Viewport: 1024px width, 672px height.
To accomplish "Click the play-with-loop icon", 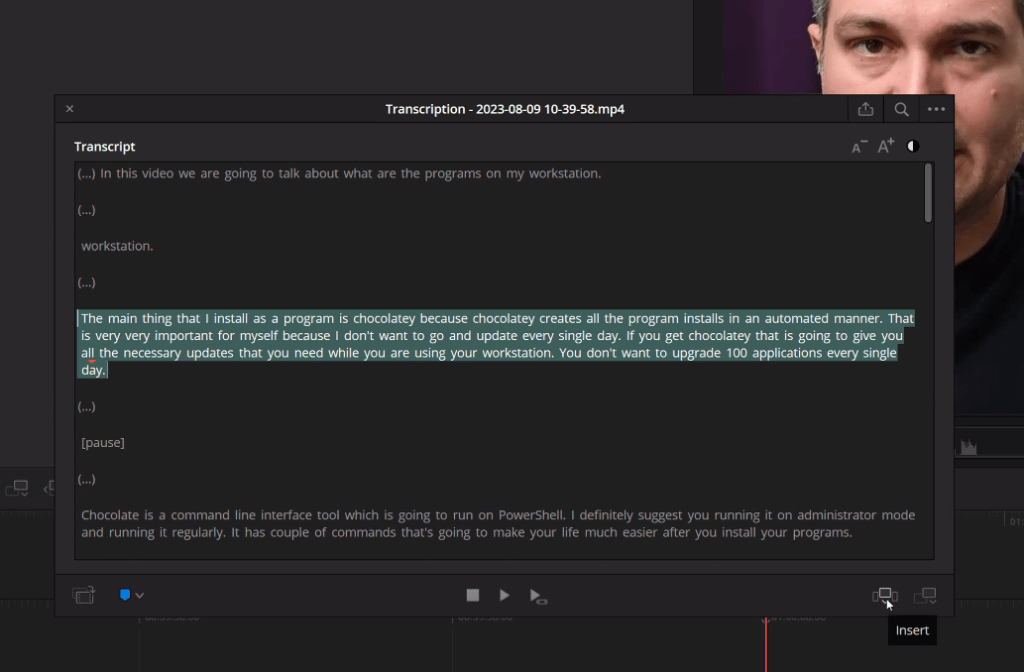I will click(538, 596).
